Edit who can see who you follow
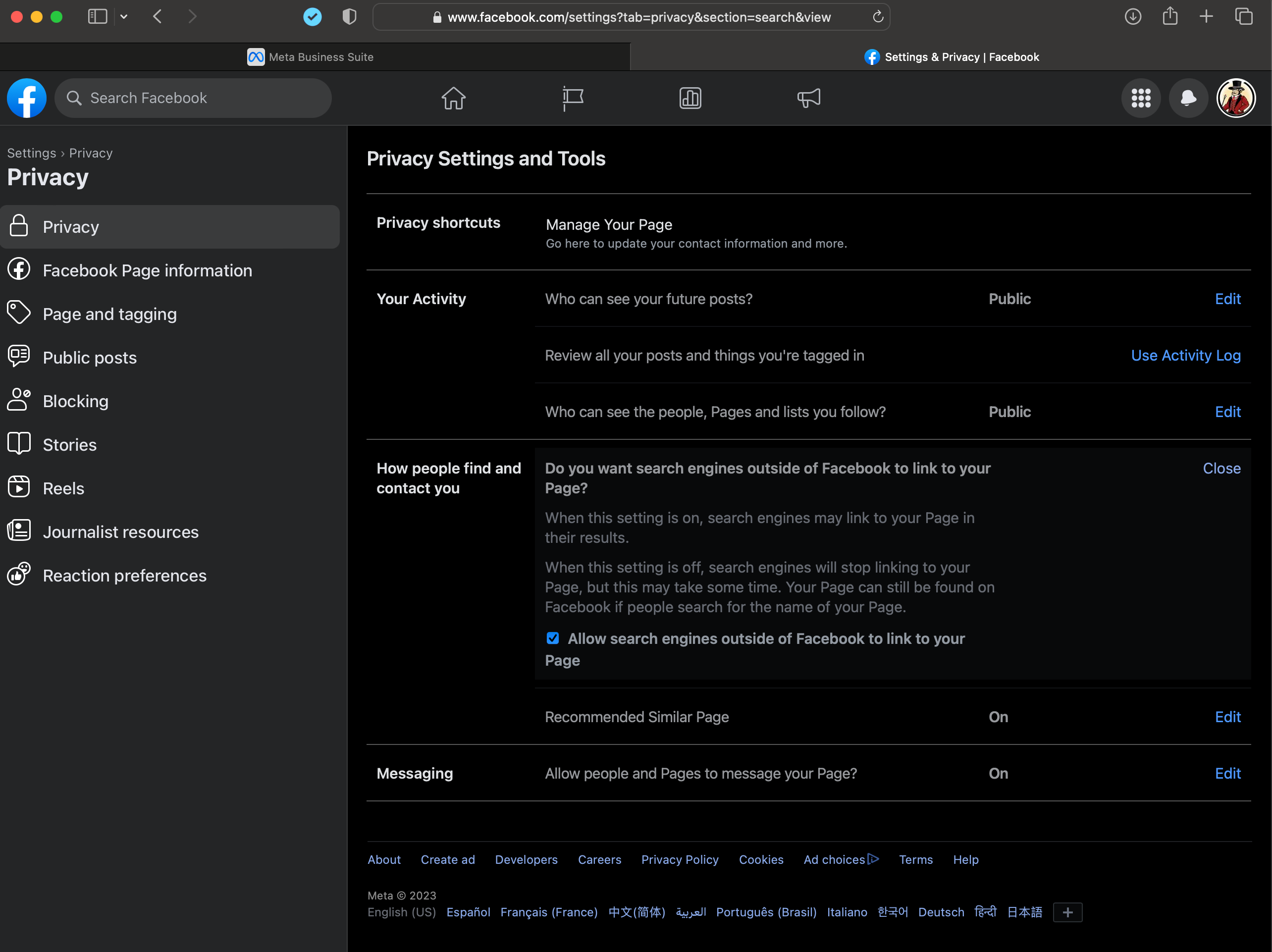The image size is (1272, 952). click(1227, 412)
